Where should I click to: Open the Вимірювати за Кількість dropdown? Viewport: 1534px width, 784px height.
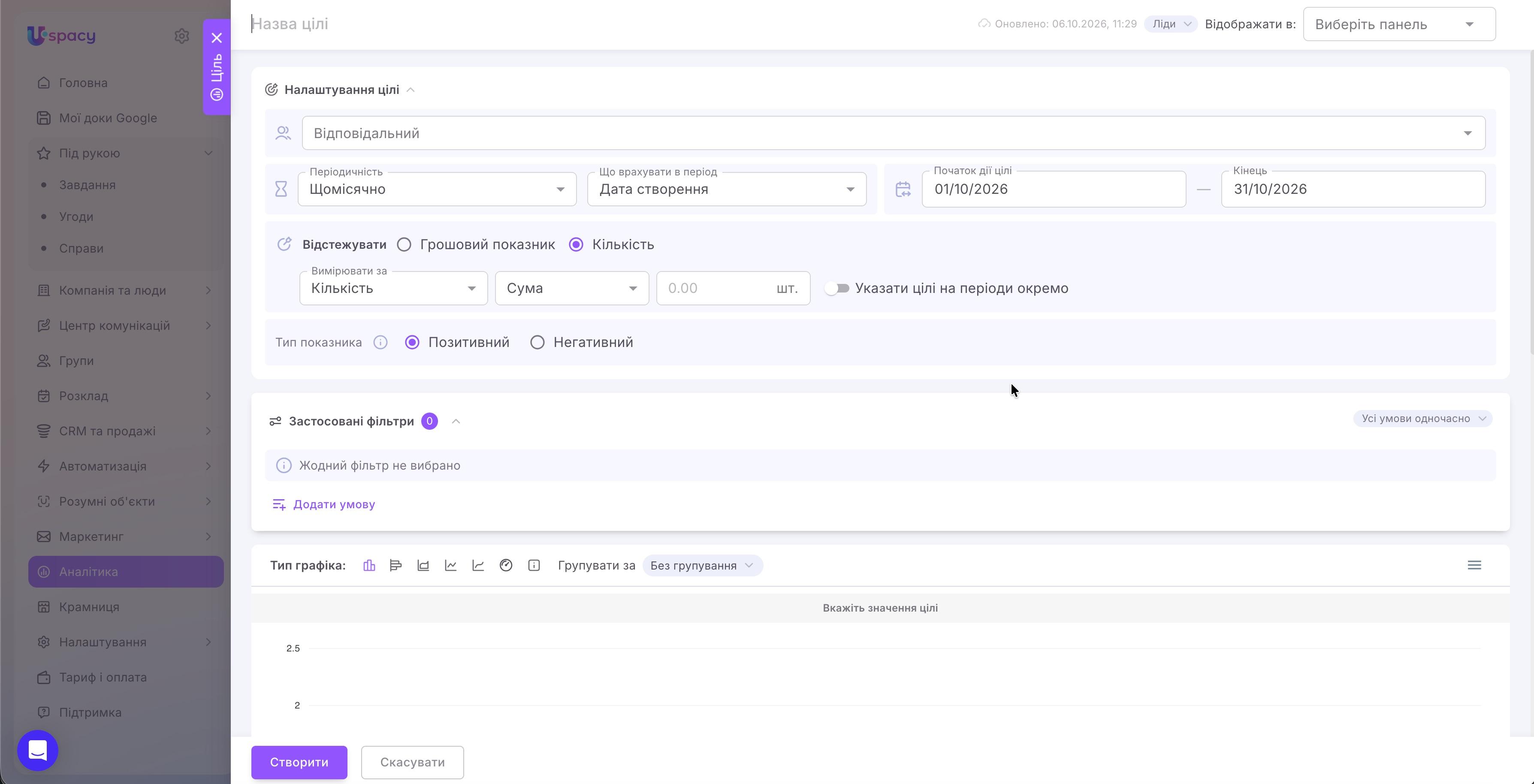click(x=393, y=289)
